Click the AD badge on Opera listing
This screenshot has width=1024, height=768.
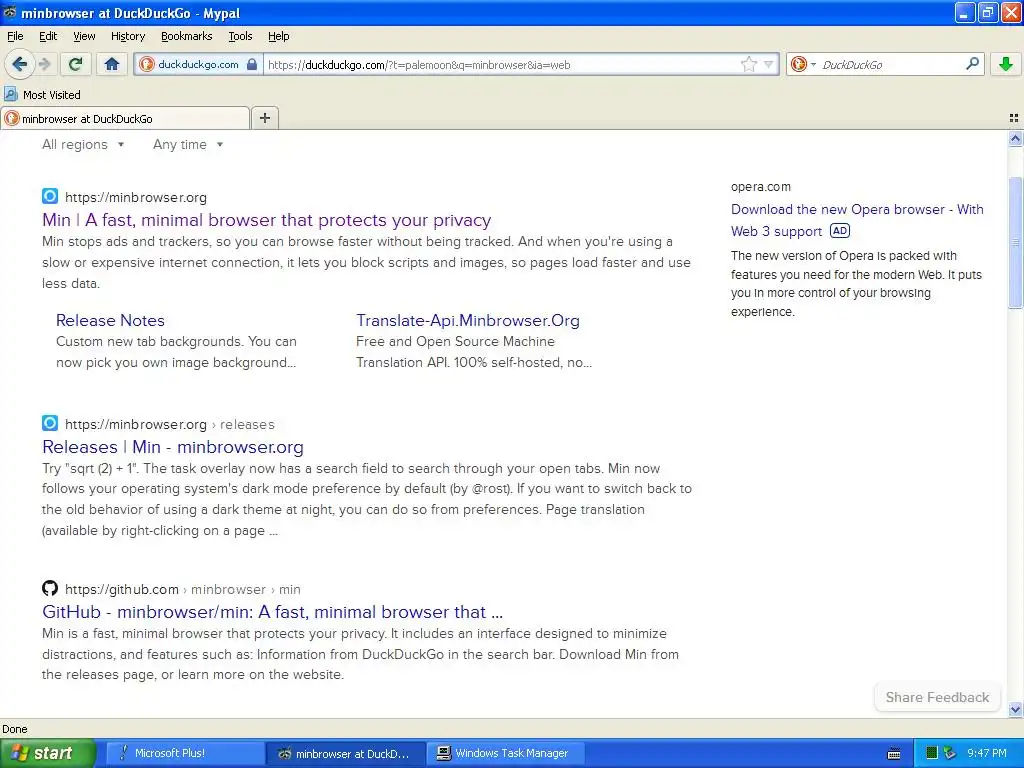(x=840, y=231)
